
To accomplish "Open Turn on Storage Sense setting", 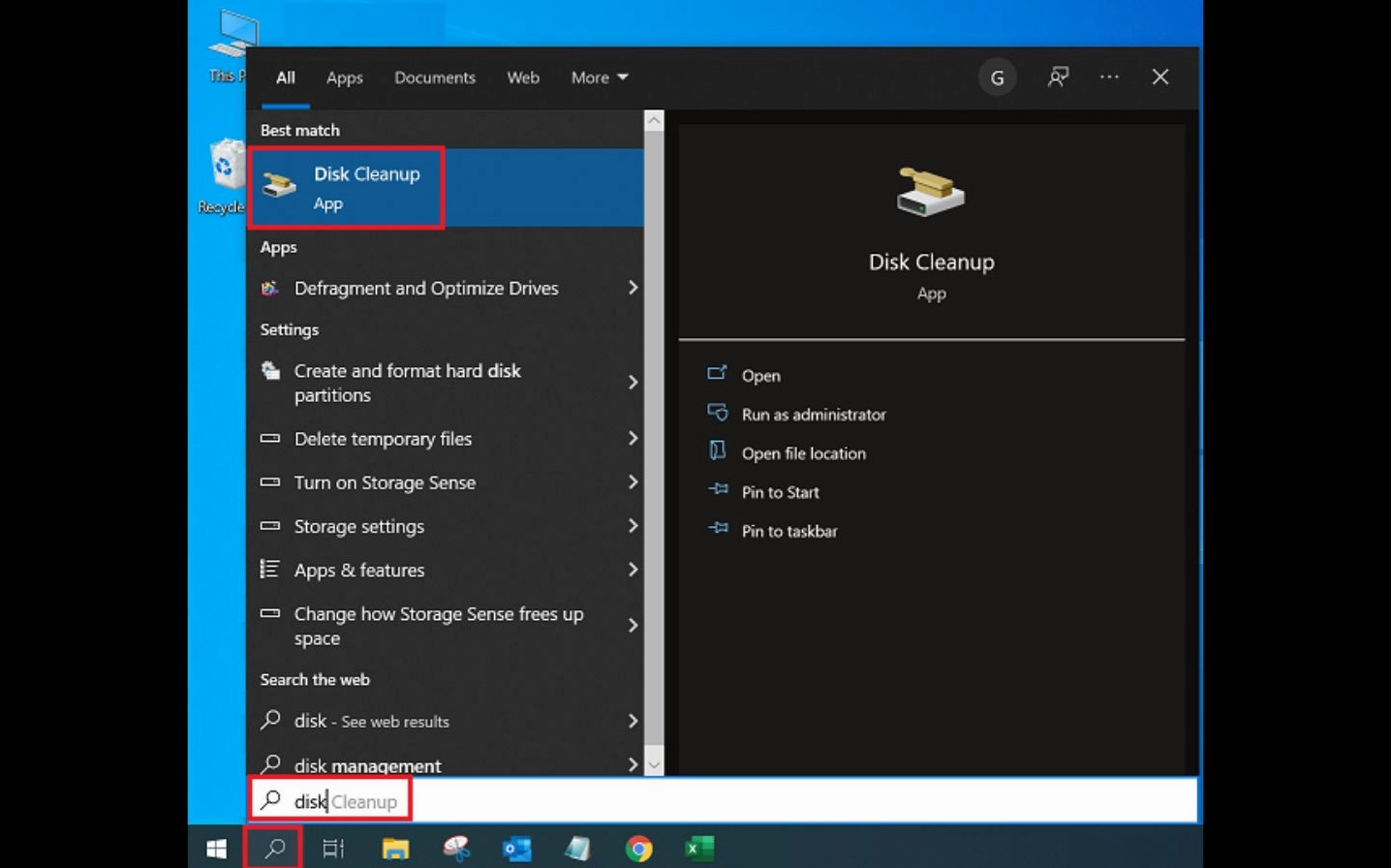I will coord(385,482).
